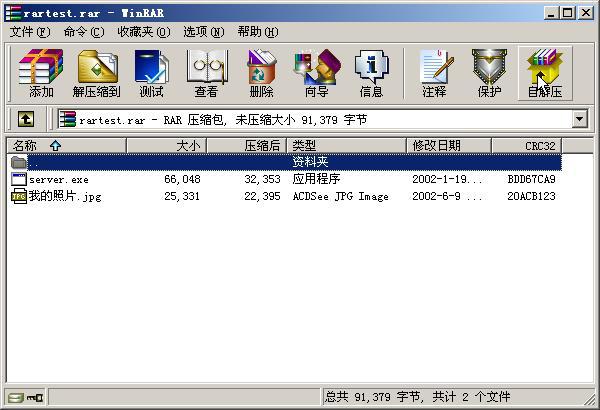Screen dimensions: 600x410
Task: Click the 解压缩到 (Extract to) icon
Action: (97, 73)
